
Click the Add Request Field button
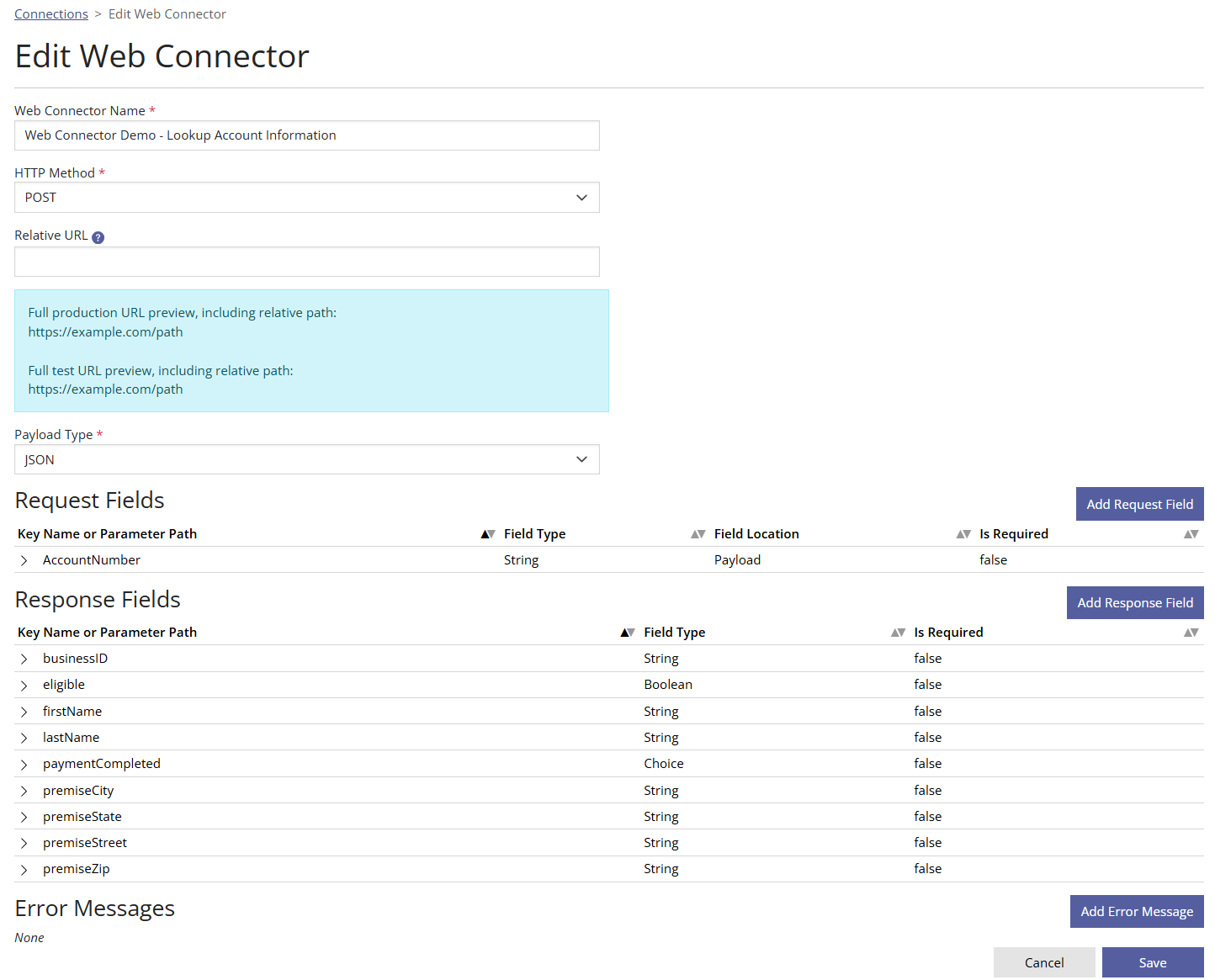click(1139, 503)
